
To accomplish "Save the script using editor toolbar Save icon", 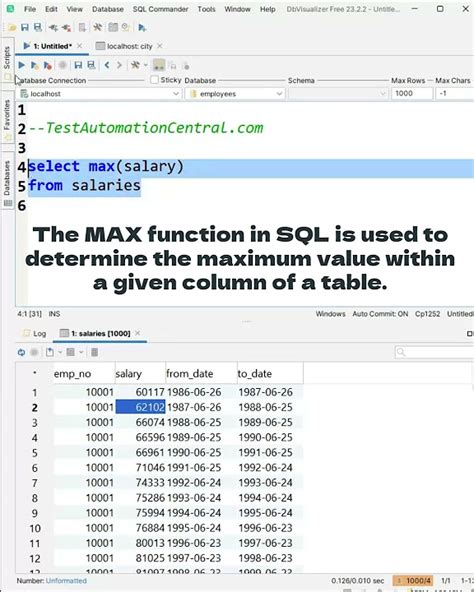I will coord(78,65).
